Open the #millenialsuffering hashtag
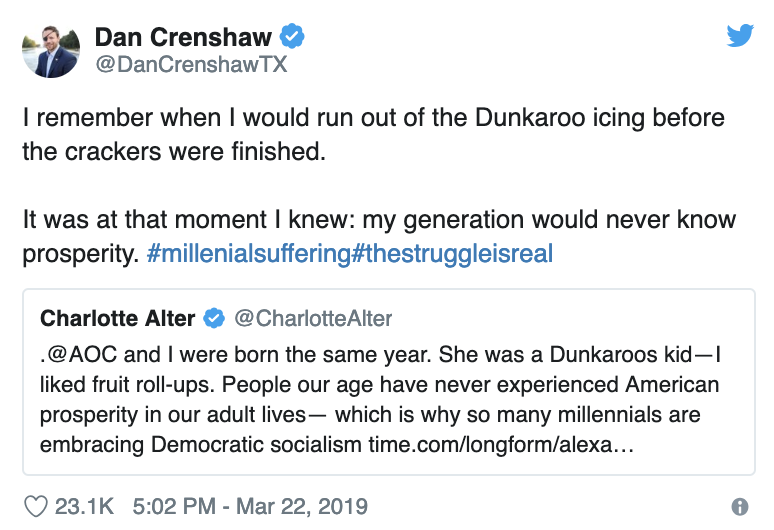The image size is (774, 530). 249,254
